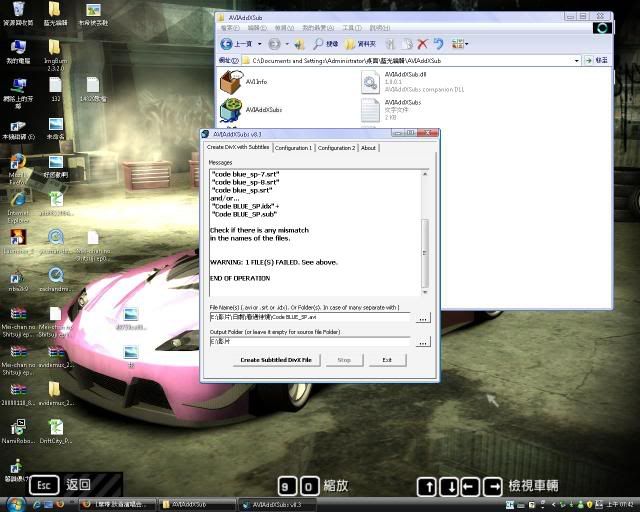This screenshot has width=640, height=512.
Task: Click the Forward arrow in Explorer toolbar
Action: click(274, 44)
